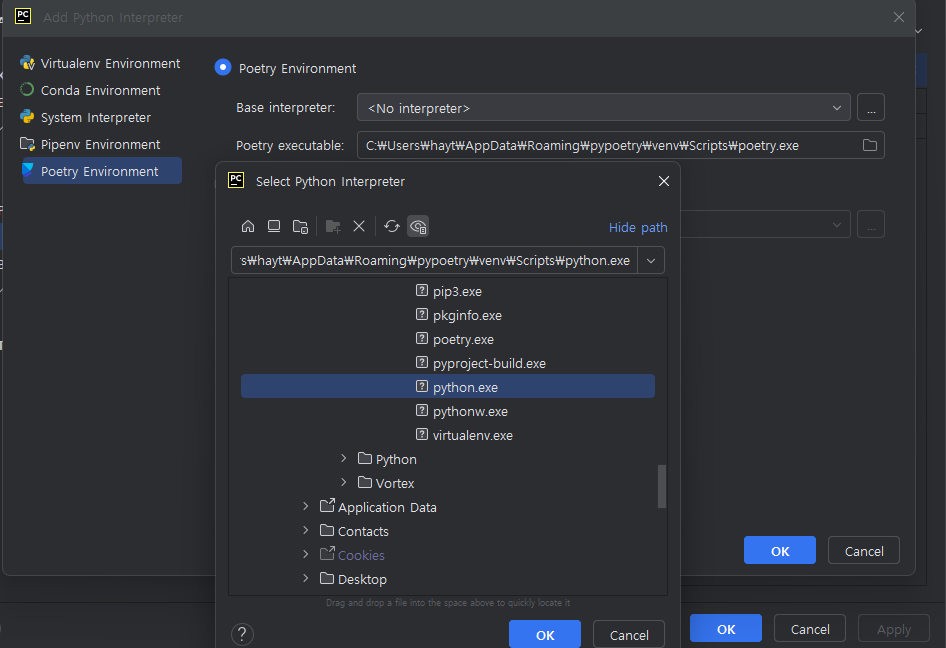Click the Contacts folder icon

tap(327, 530)
